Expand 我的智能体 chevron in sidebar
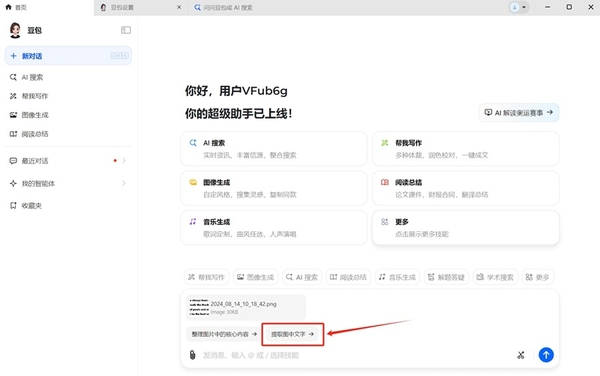 [x=124, y=183]
